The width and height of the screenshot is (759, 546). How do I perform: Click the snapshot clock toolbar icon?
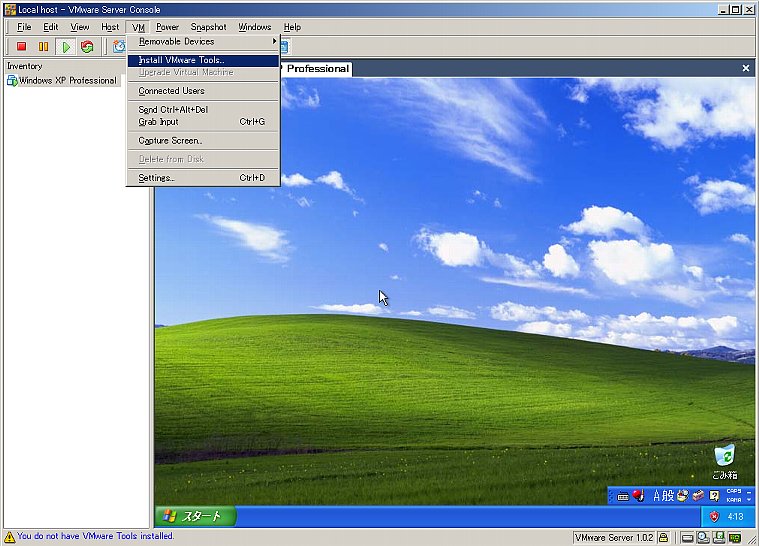pos(119,46)
